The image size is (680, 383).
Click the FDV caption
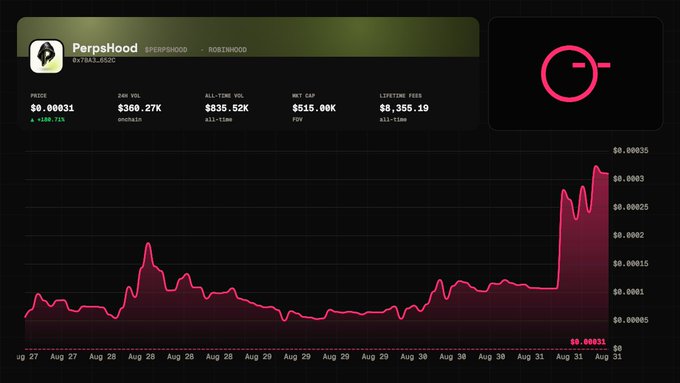(298, 120)
